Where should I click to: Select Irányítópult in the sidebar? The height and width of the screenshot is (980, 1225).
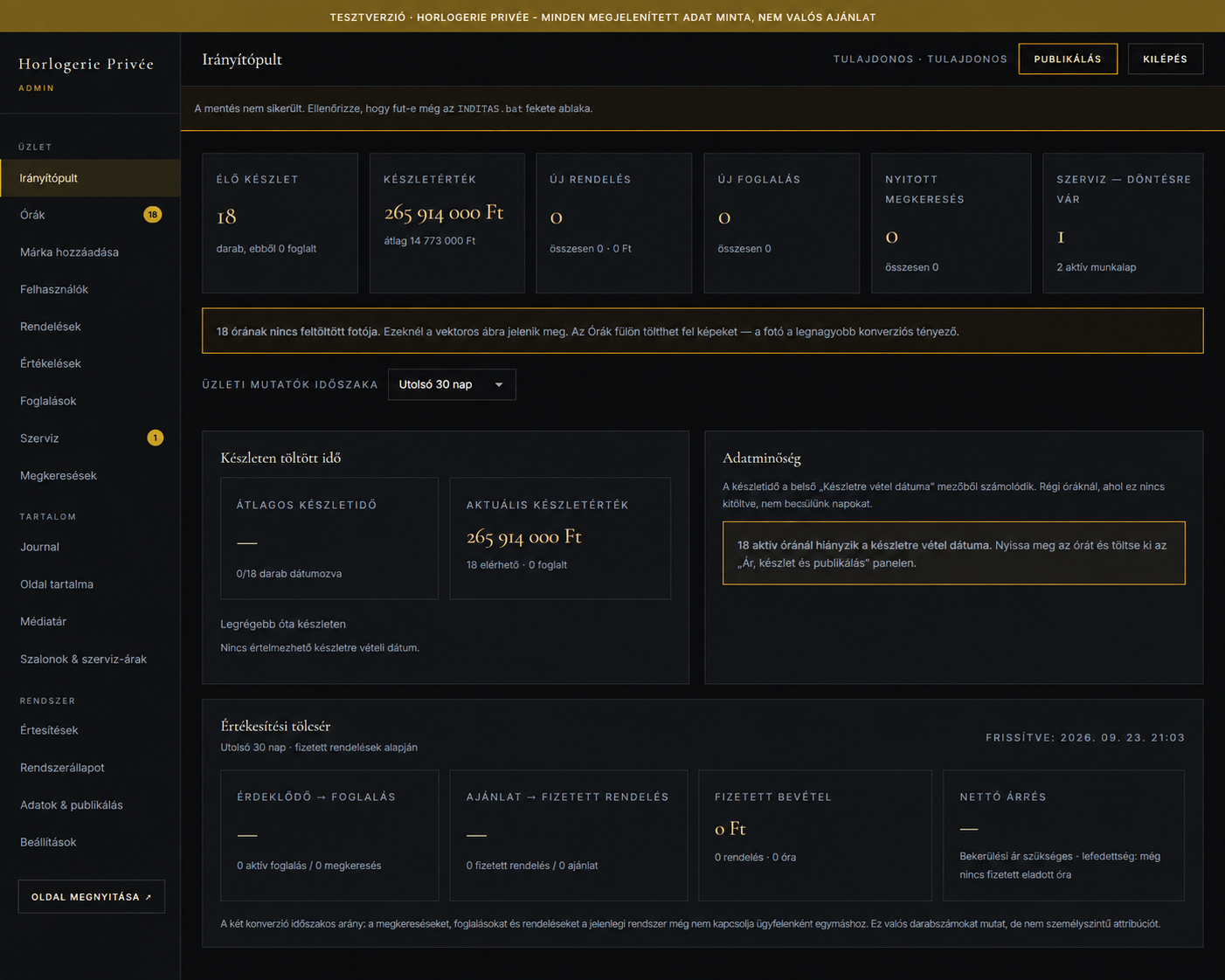pyautogui.click(x=90, y=178)
